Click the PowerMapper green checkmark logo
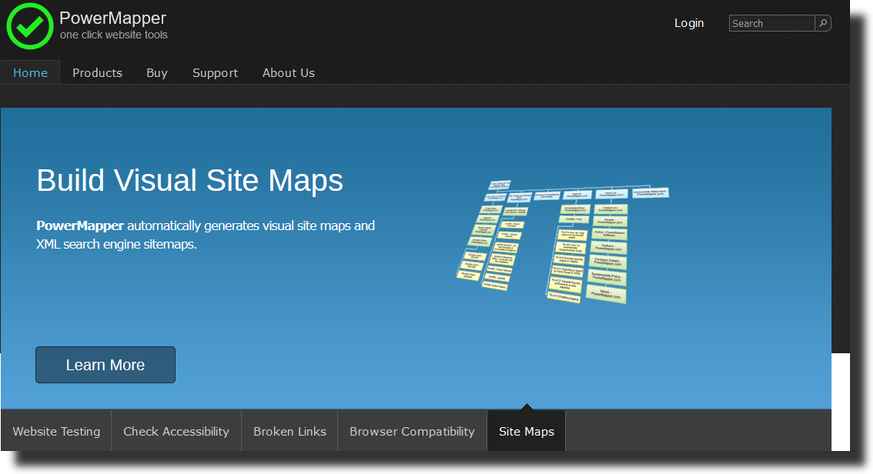 click(30, 26)
